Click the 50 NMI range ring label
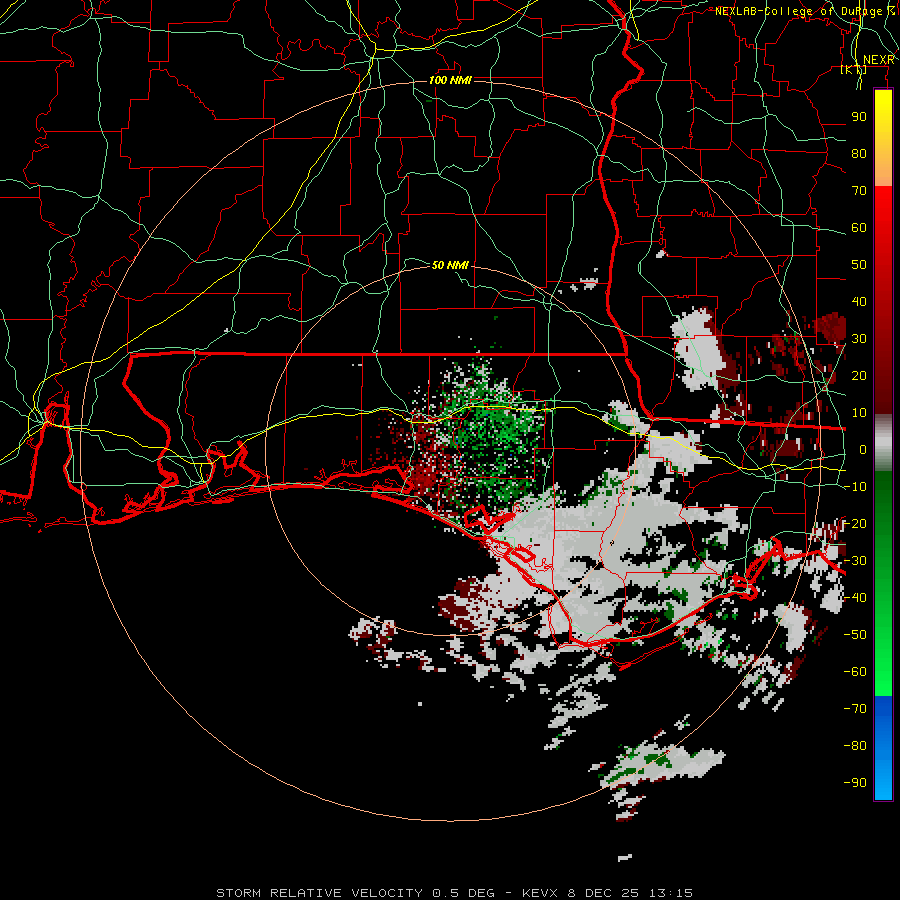Screen dimensions: 900x900 pos(450,265)
